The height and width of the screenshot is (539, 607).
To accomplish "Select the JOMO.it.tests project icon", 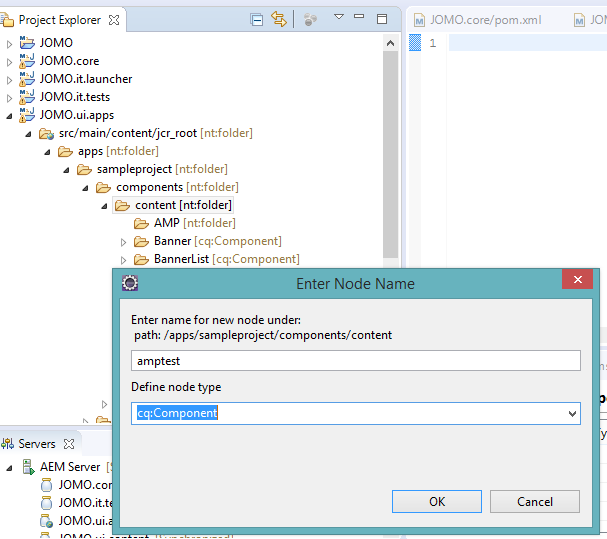I will [x=27, y=97].
